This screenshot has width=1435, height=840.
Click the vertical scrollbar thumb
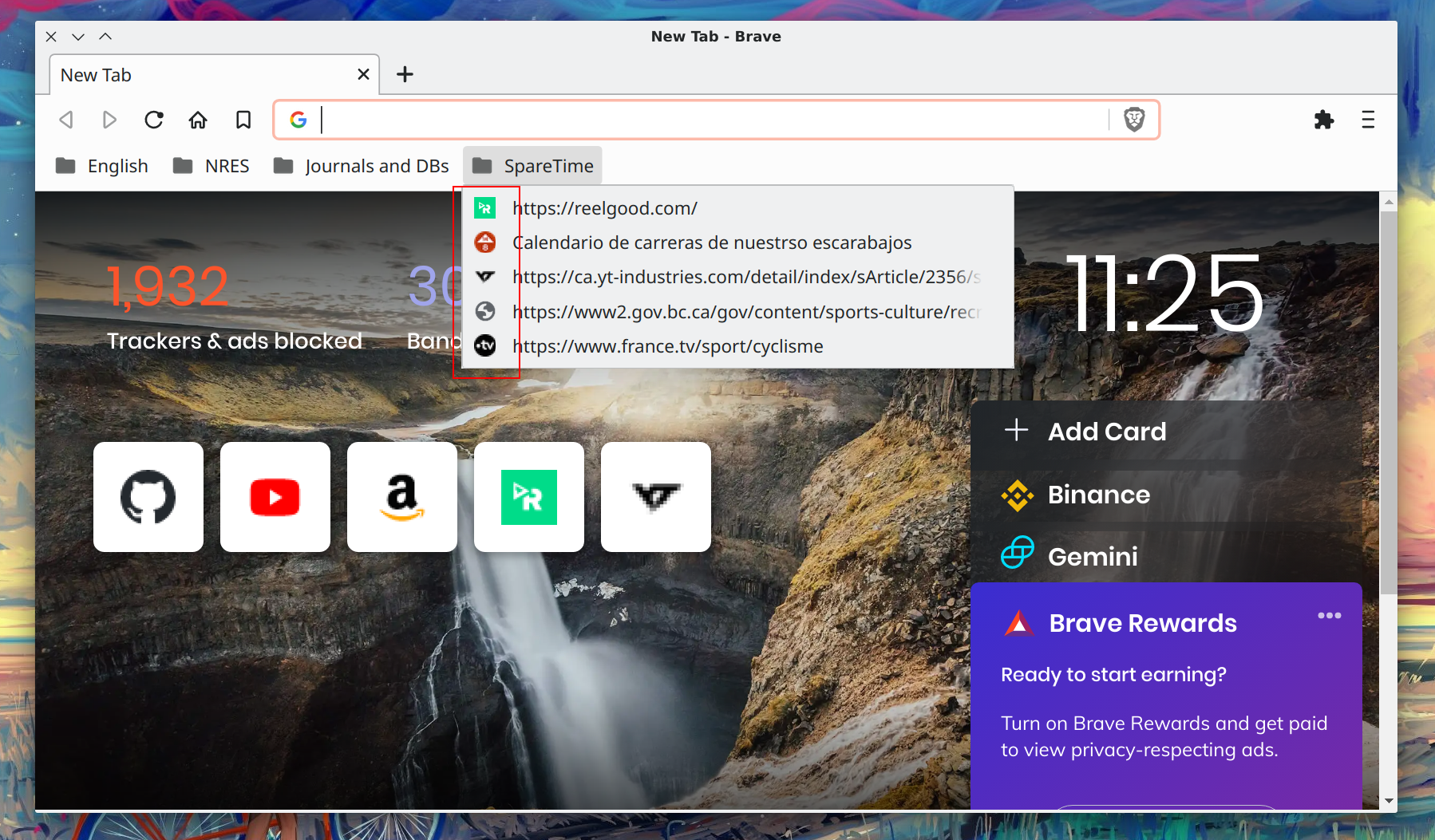click(1389, 403)
